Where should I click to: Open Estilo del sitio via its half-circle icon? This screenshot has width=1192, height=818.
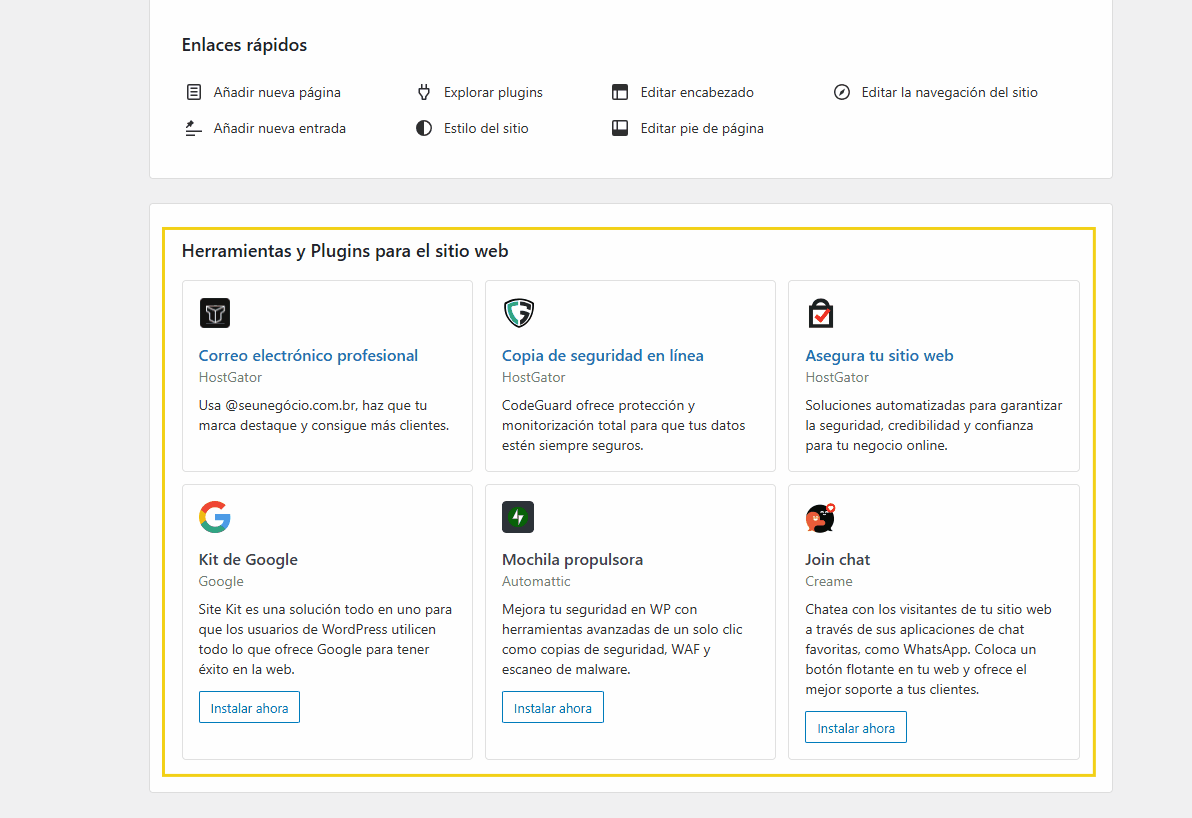coord(423,128)
